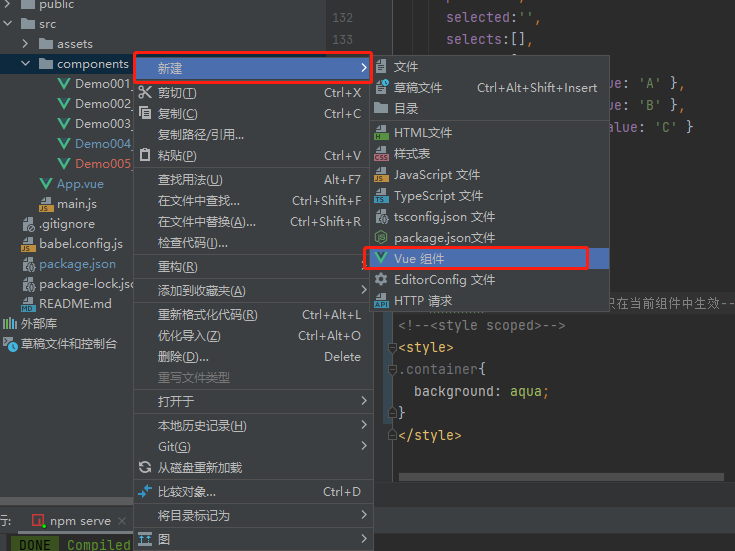Viewport: 735px width, 551px height.
Task: Click the TS icon beside TypeScript 文件
Action: (x=381, y=196)
